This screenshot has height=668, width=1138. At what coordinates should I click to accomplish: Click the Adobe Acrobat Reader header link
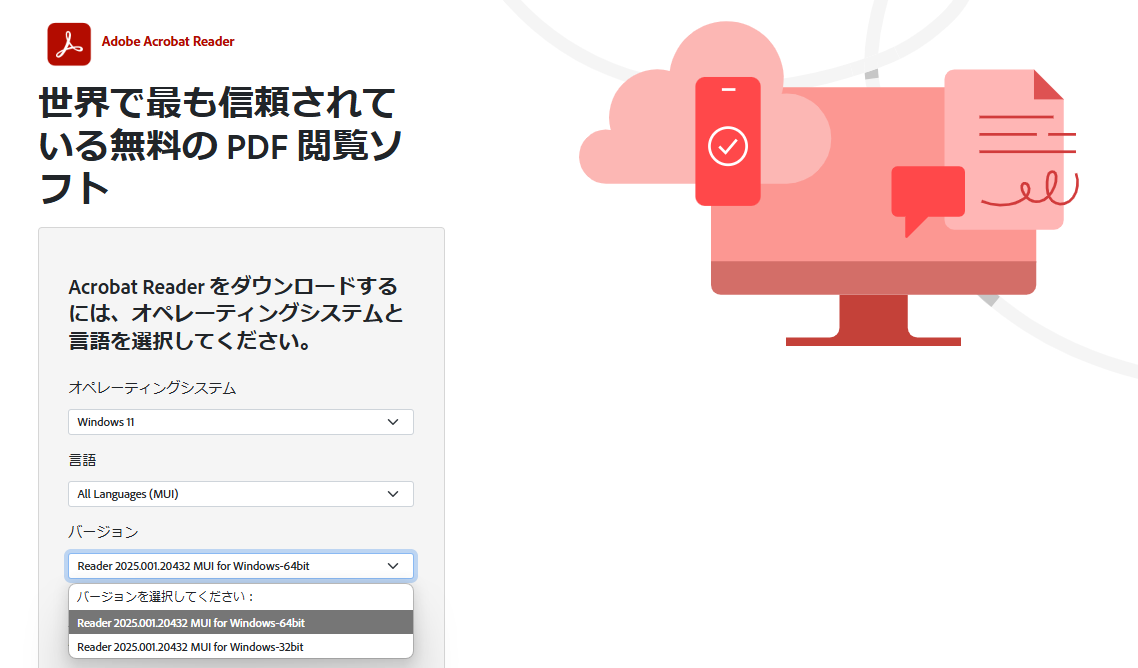coord(172,43)
